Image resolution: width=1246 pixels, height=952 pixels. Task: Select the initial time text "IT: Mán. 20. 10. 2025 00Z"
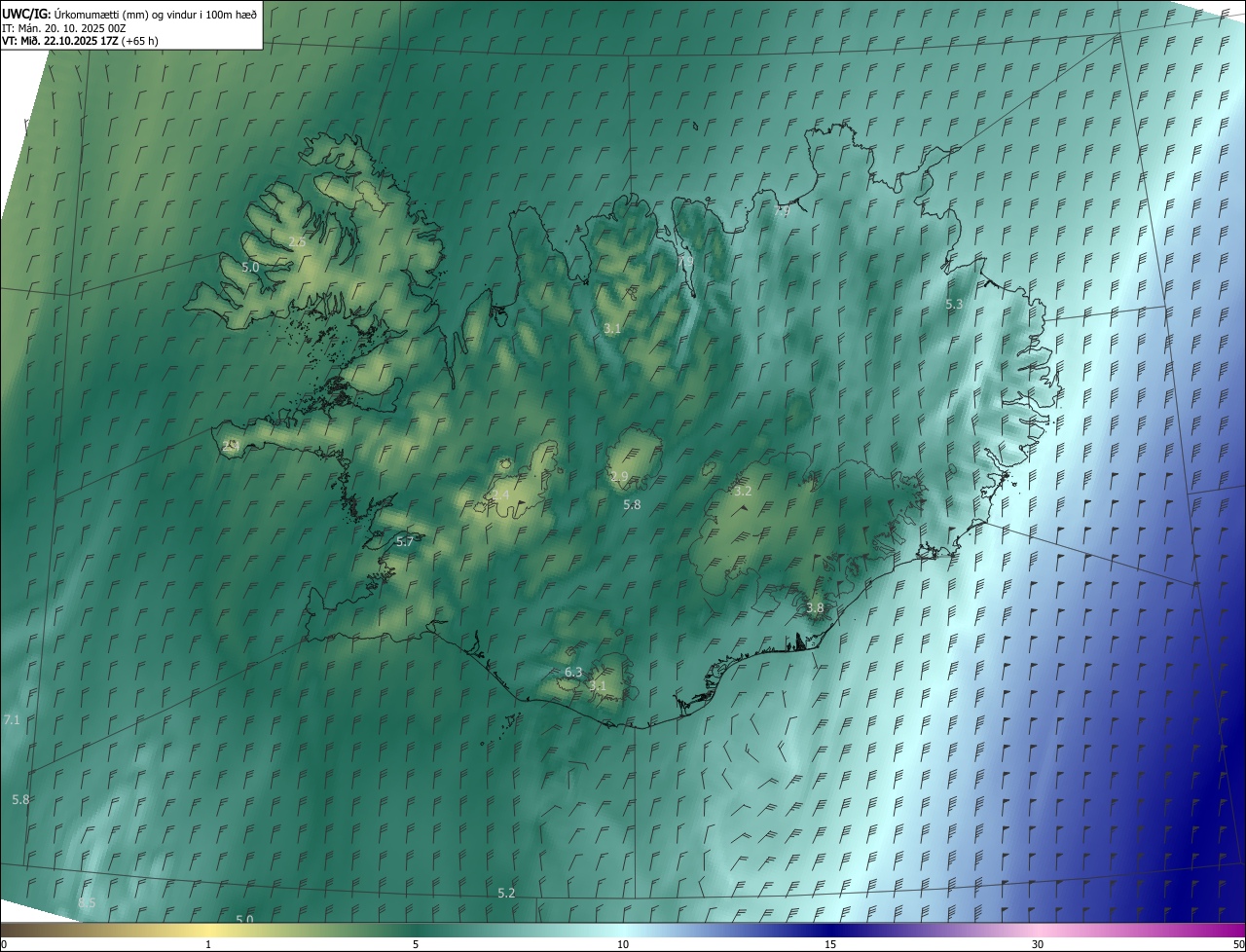pyautogui.click(x=64, y=27)
